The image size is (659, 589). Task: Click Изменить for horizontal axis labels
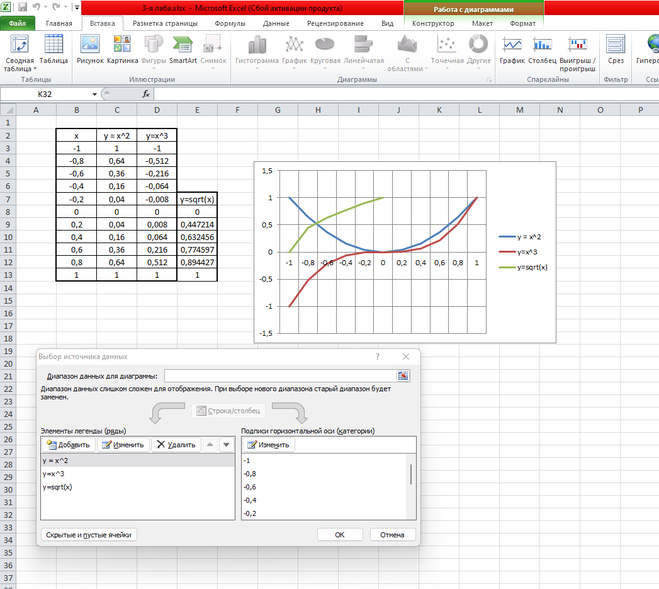point(269,445)
